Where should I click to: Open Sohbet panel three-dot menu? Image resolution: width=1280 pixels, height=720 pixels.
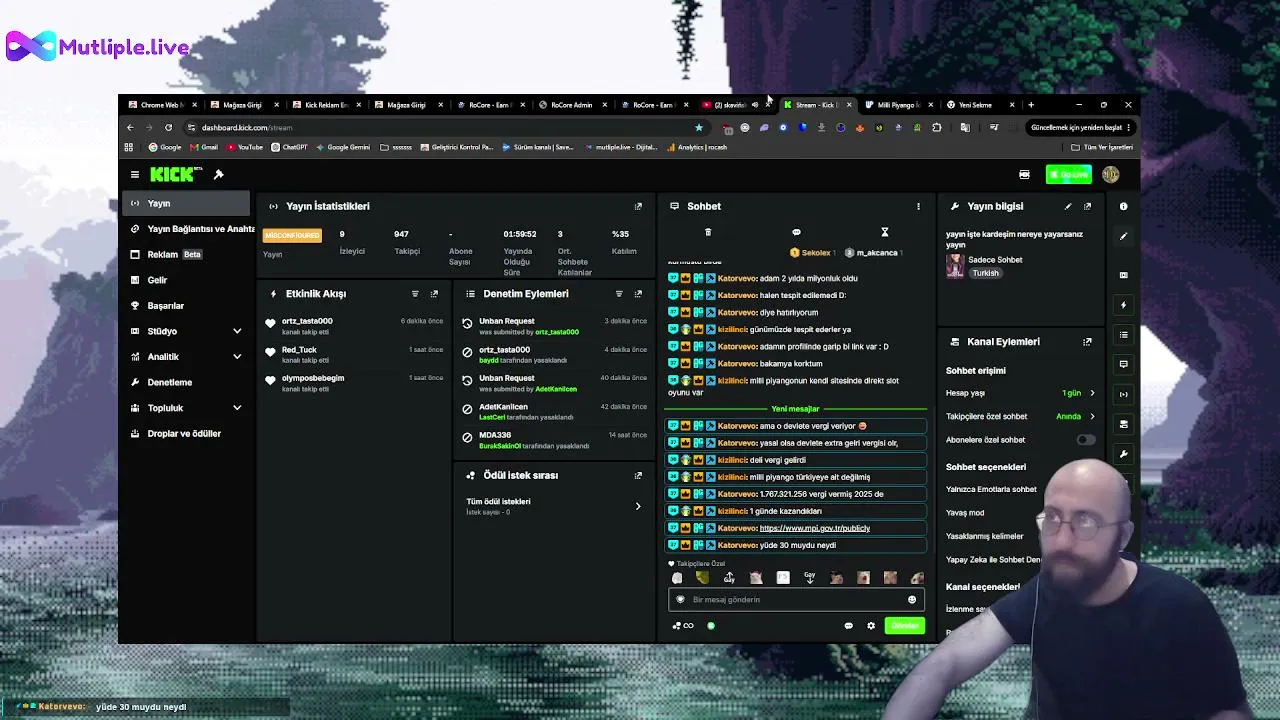coord(918,206)
